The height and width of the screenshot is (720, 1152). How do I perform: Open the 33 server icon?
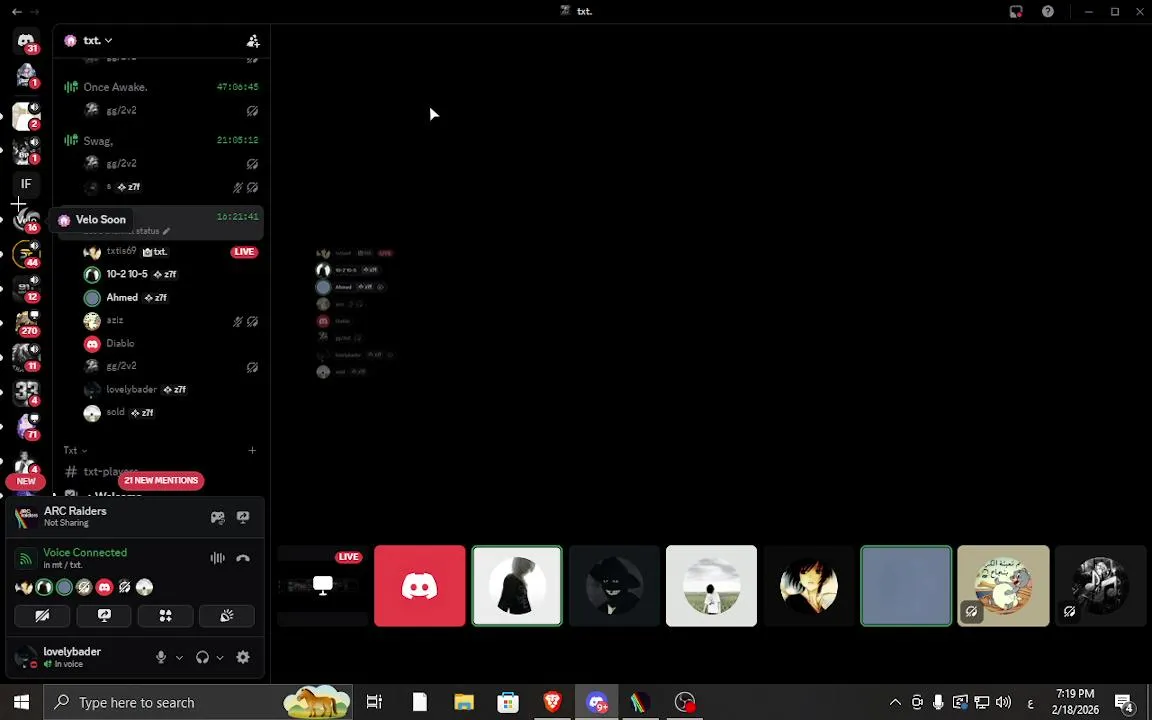pos(26,392)
